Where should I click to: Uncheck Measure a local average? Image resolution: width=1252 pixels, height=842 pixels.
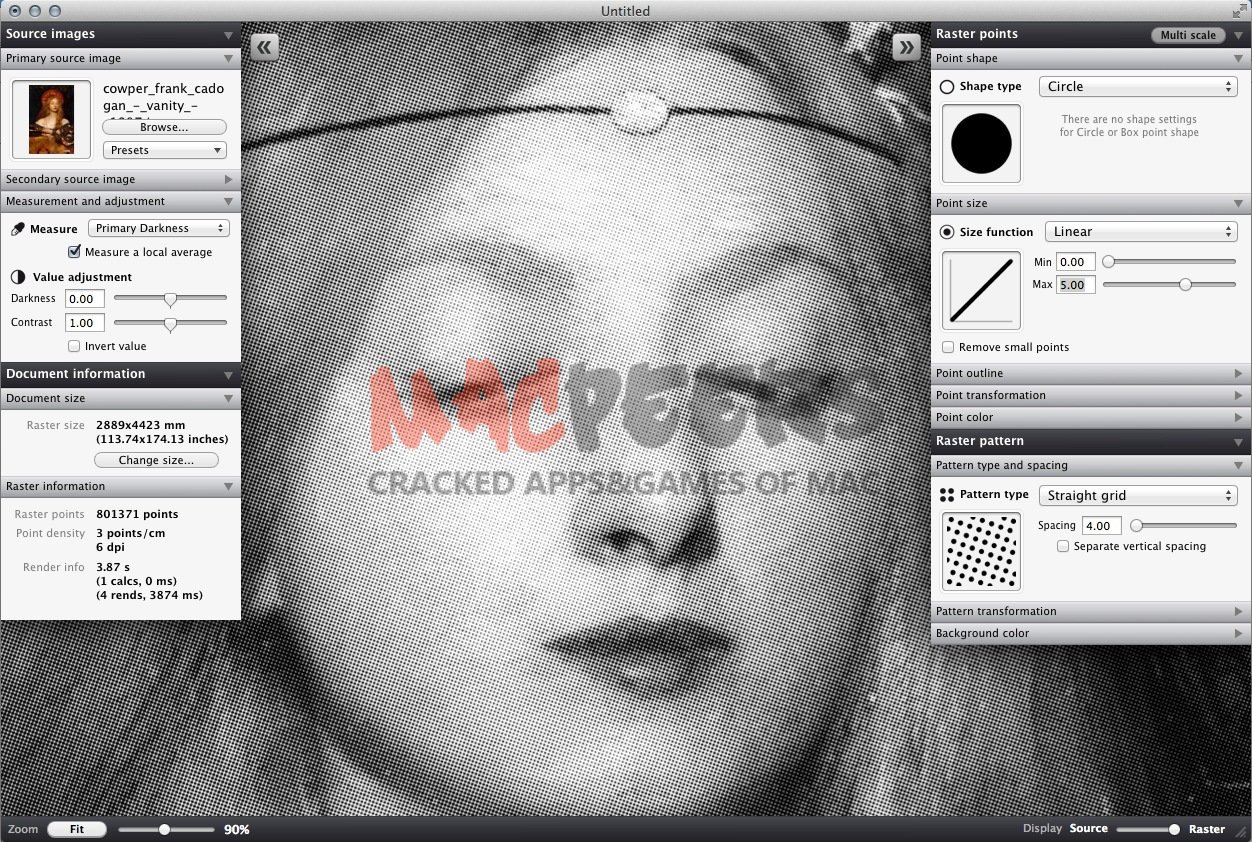(x=74, y=252)
